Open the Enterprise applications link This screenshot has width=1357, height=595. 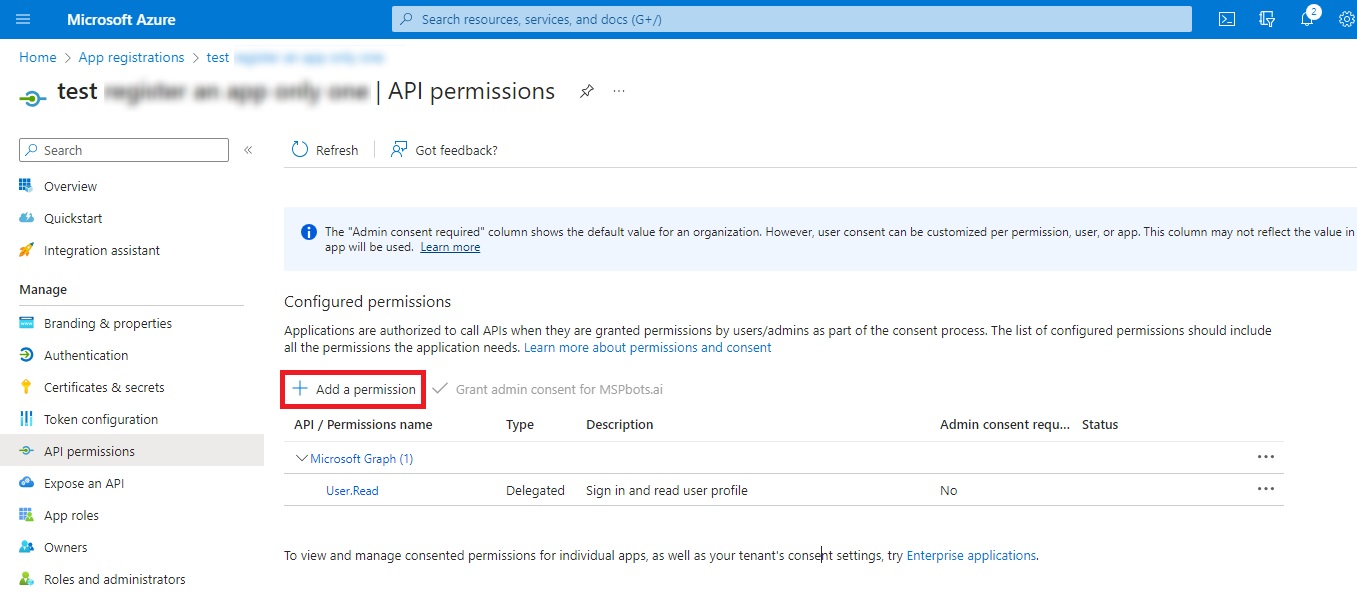(x=970, y=556)
